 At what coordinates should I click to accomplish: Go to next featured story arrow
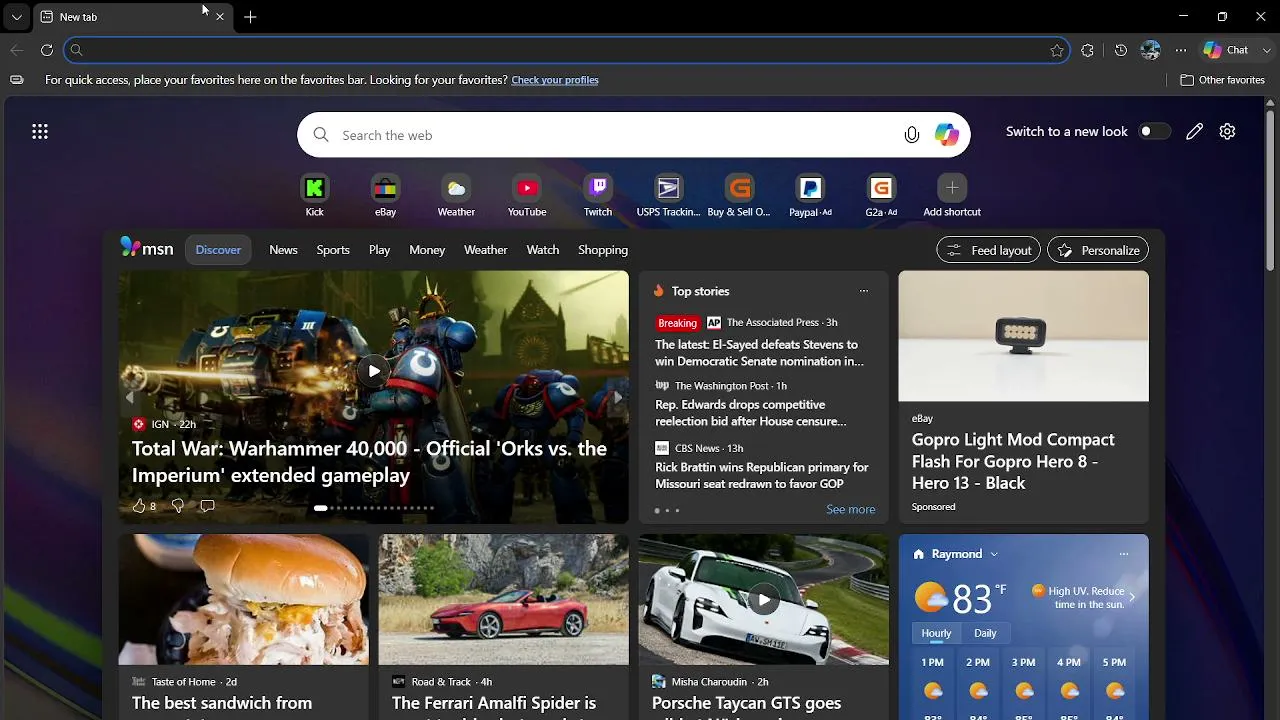(617, 397)
